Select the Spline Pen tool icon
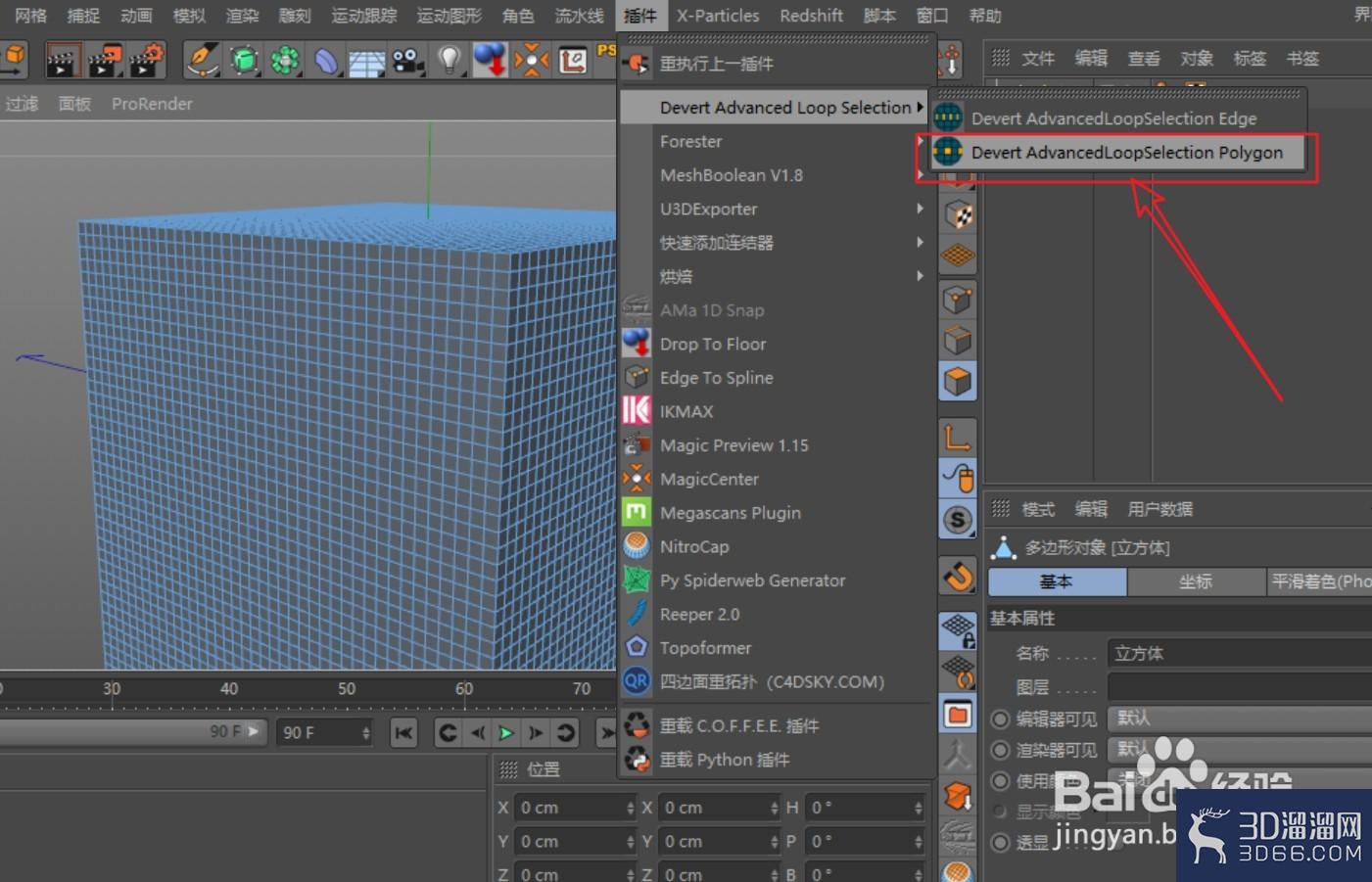The image size is (1372, 882). click(202, 61)
